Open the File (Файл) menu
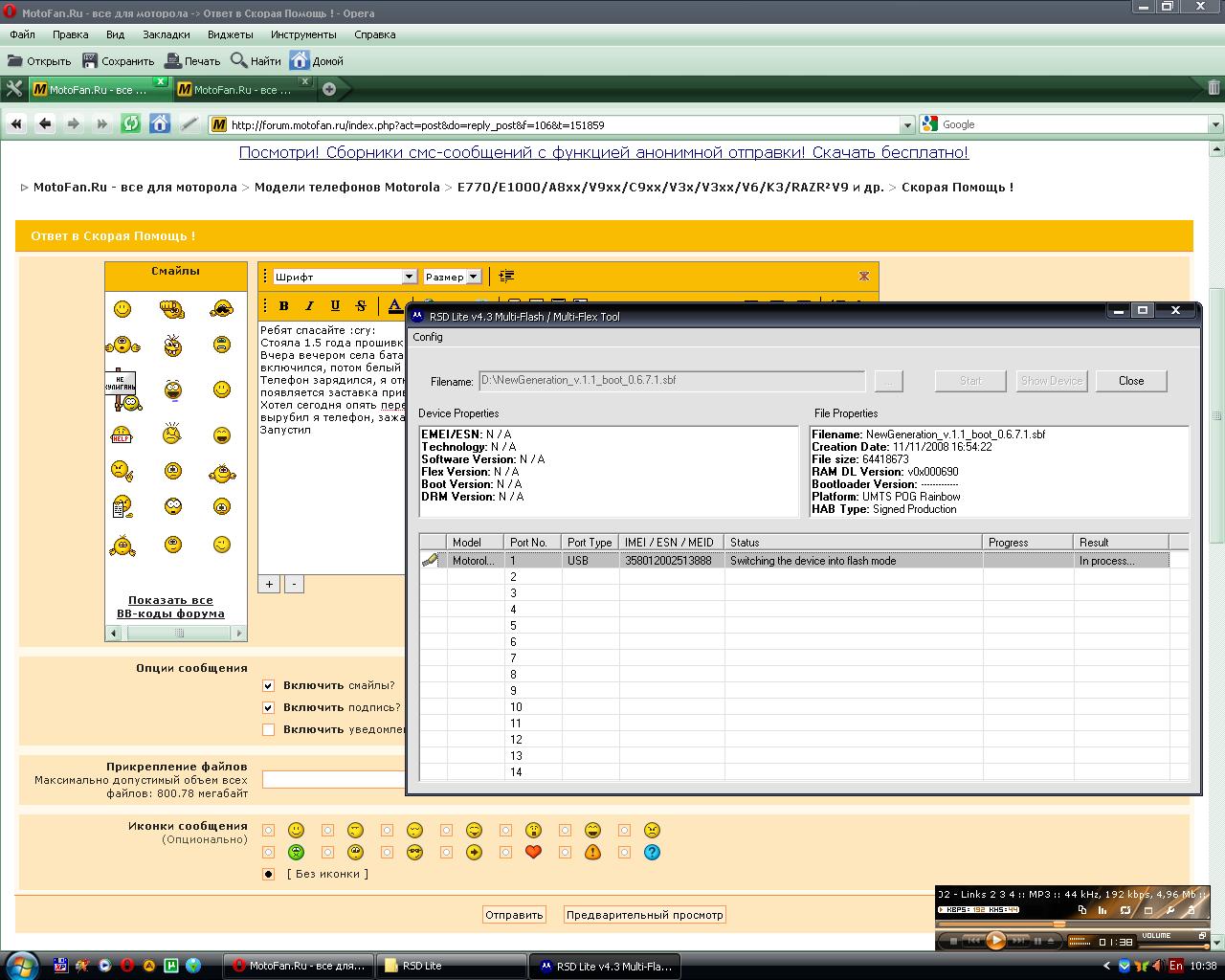Screen dimensions: 1225x980 coord(22,34)
